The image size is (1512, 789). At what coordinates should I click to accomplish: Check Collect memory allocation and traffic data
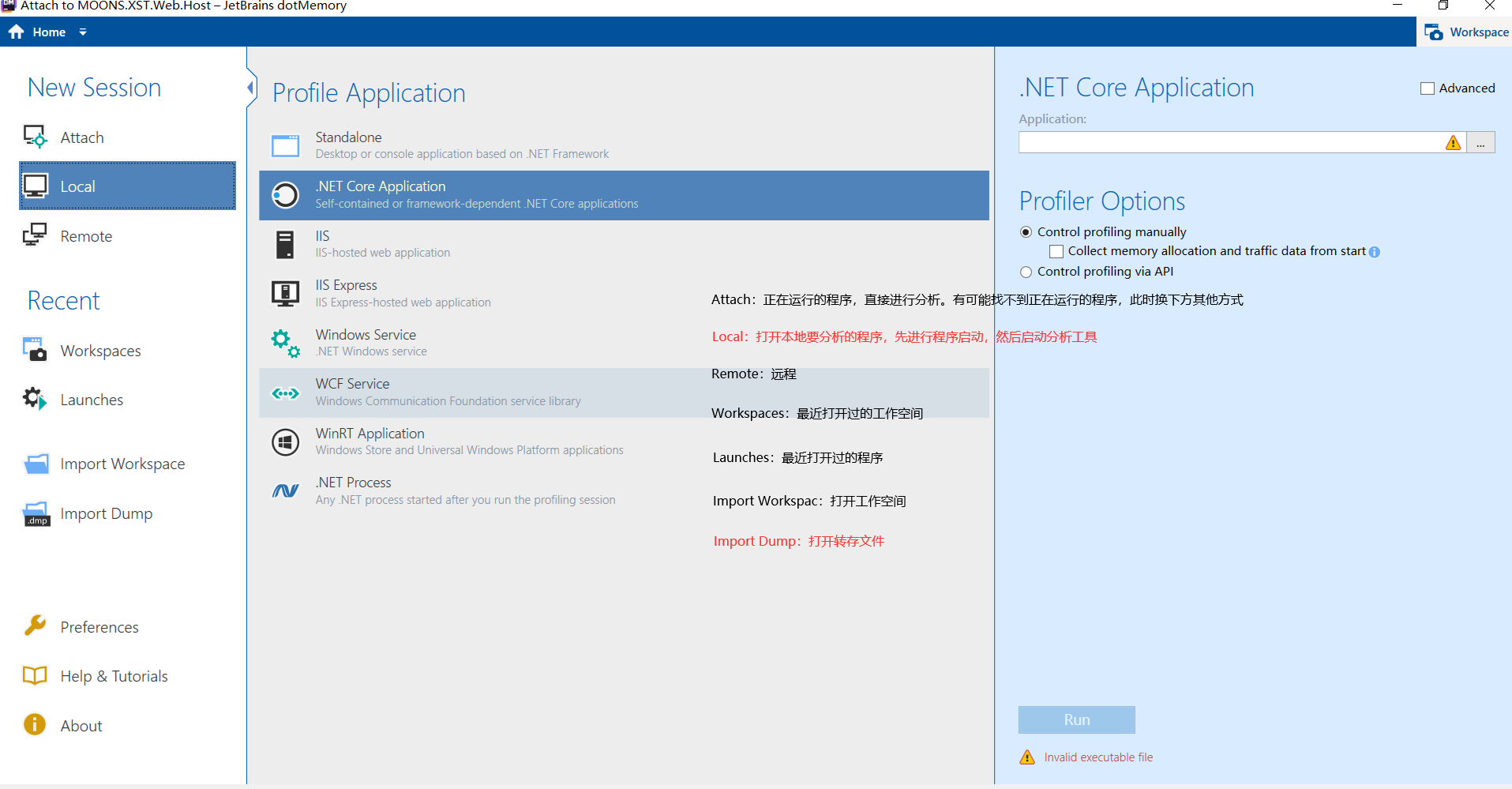1056,251
